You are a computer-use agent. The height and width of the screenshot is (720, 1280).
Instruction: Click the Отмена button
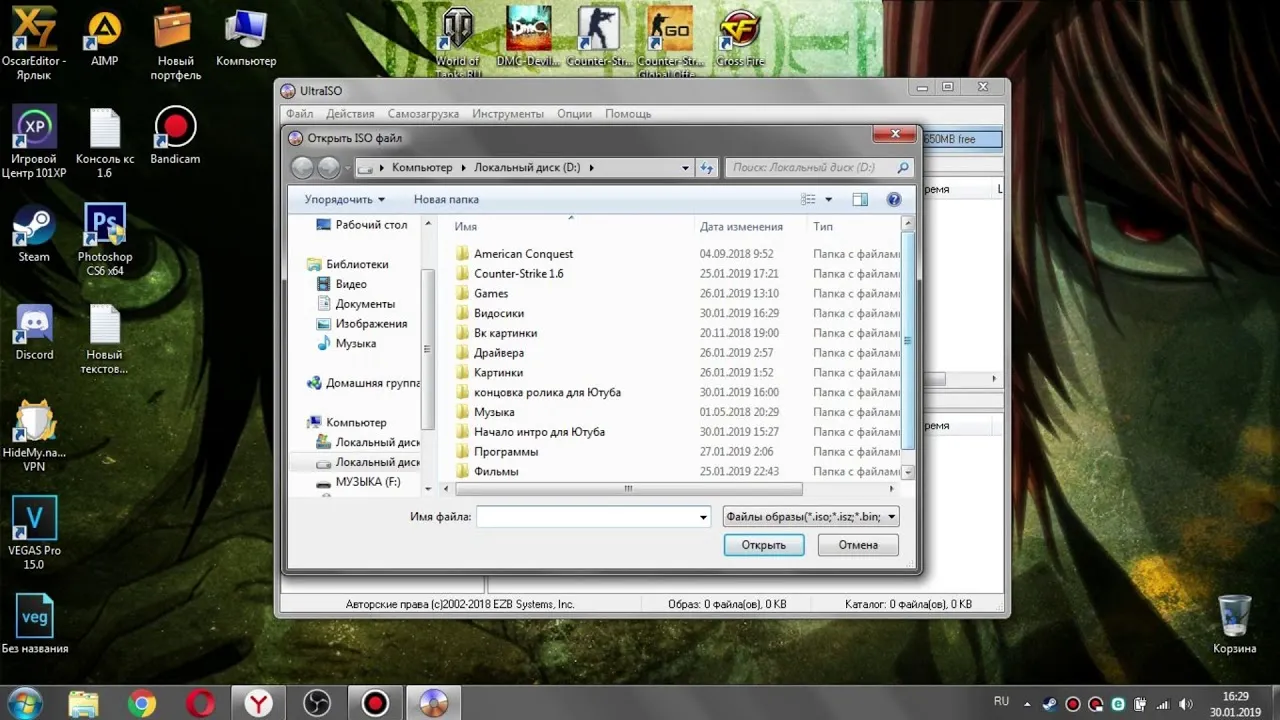[x=858, y=545]
